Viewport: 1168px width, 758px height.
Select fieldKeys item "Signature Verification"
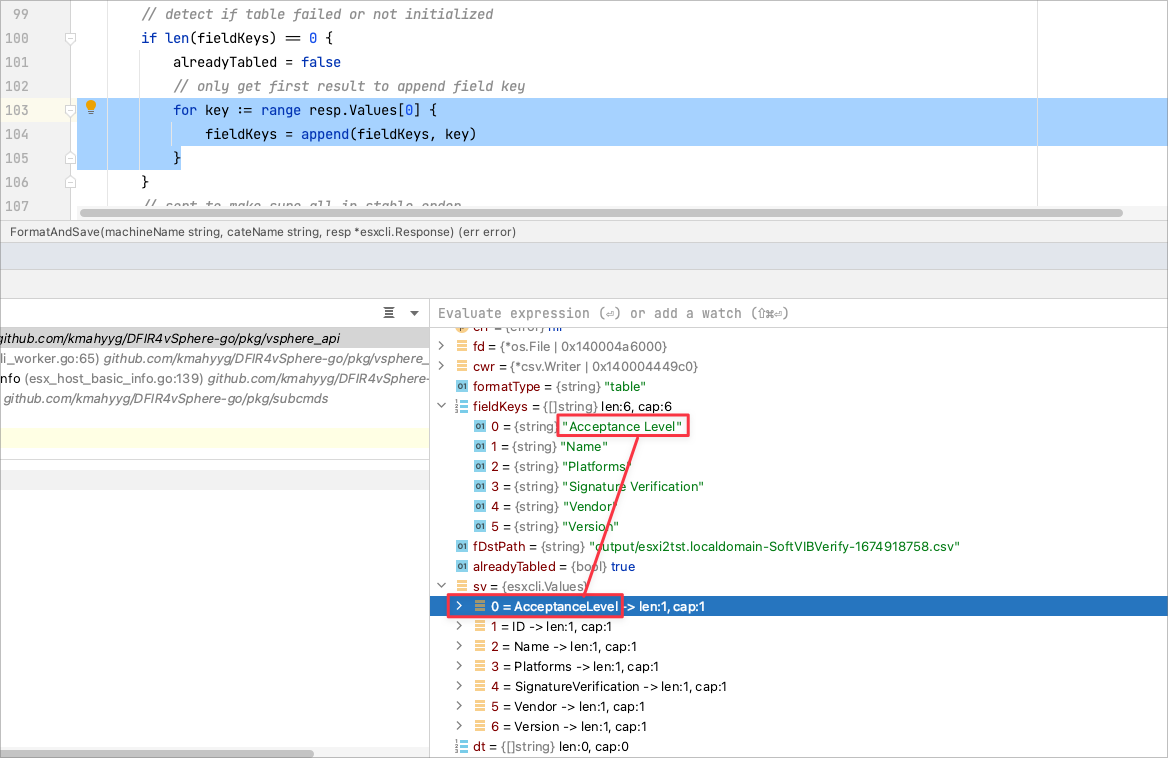pyautogui.click(x=799, y=487)
